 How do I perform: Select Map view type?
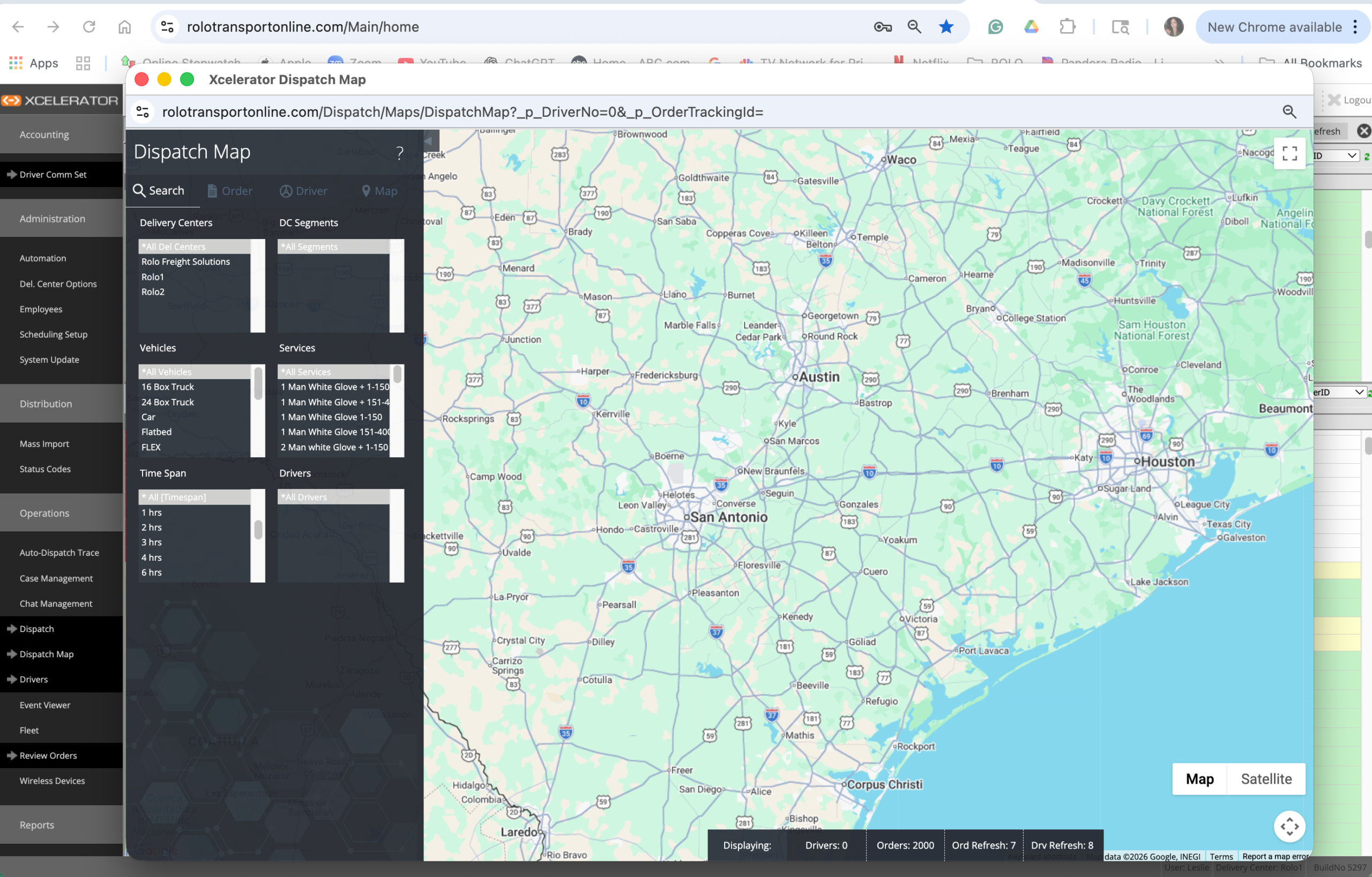pyautogui.click(x=1199, y=779)
